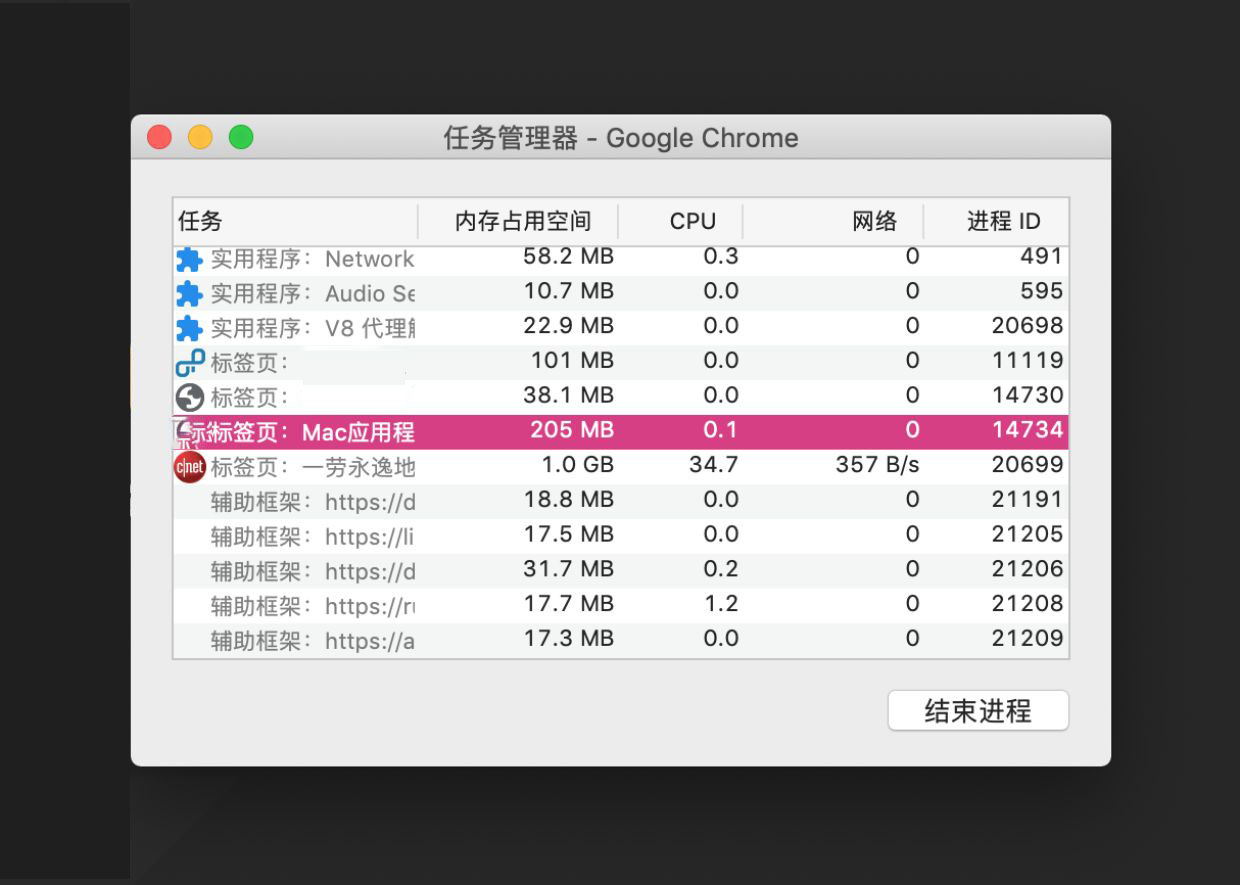This screenshot has height=885, width=1240.
Task: Click the 18.8 MB memory value
Action: click(568, 499)
